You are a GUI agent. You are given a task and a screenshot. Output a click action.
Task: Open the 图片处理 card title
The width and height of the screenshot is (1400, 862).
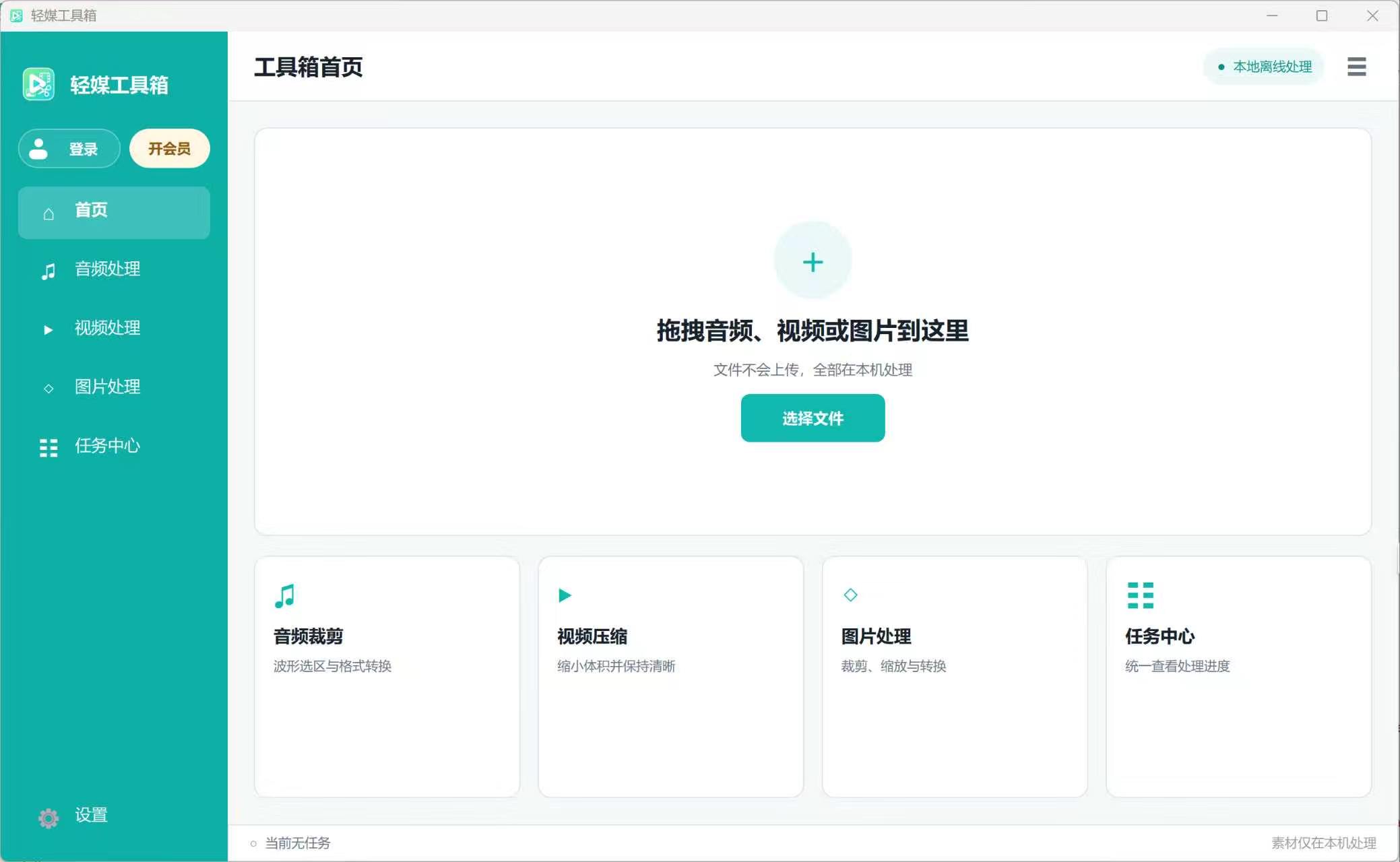[x=876, y=636]
